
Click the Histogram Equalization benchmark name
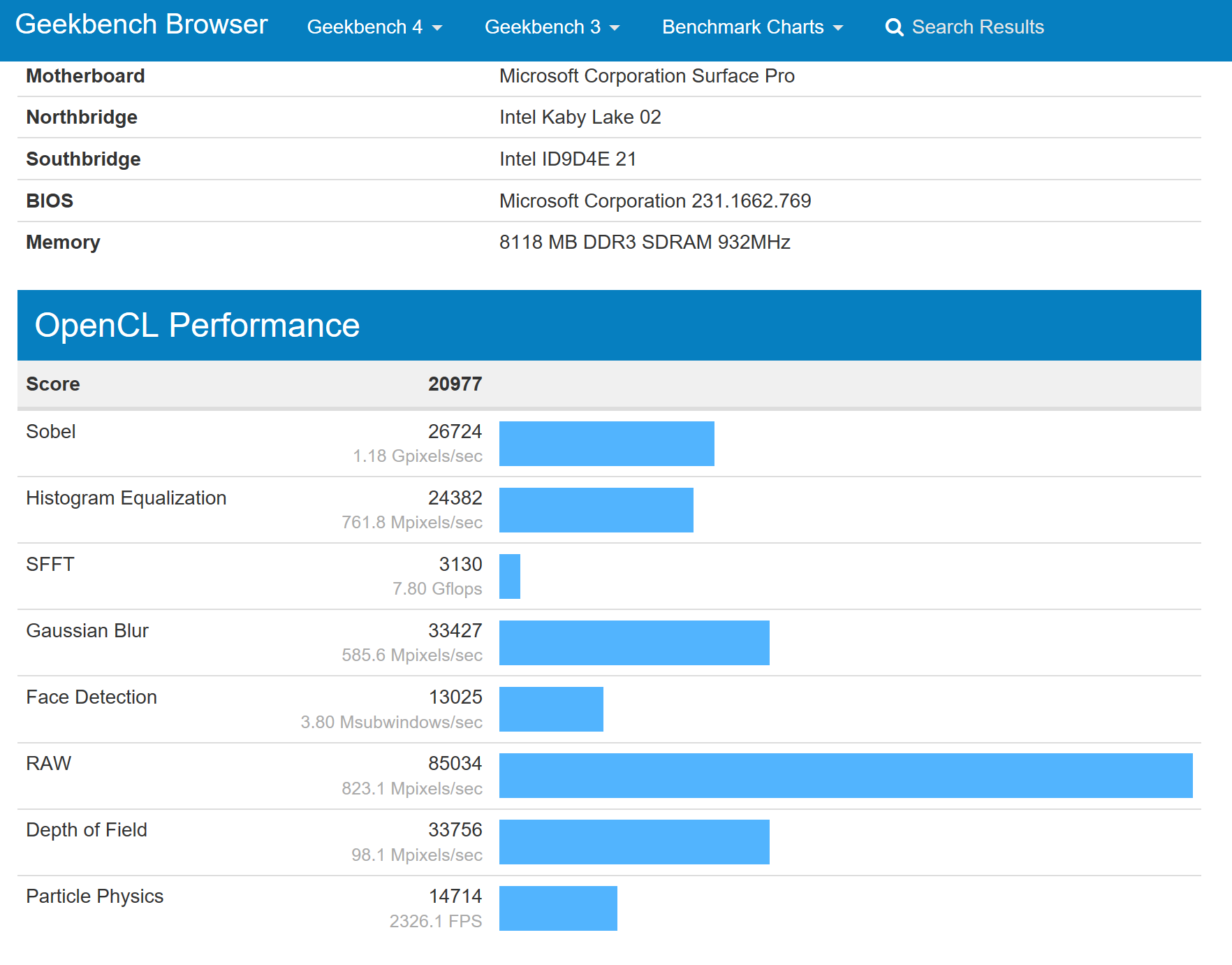pyautogui.click(x=126, y=498)
